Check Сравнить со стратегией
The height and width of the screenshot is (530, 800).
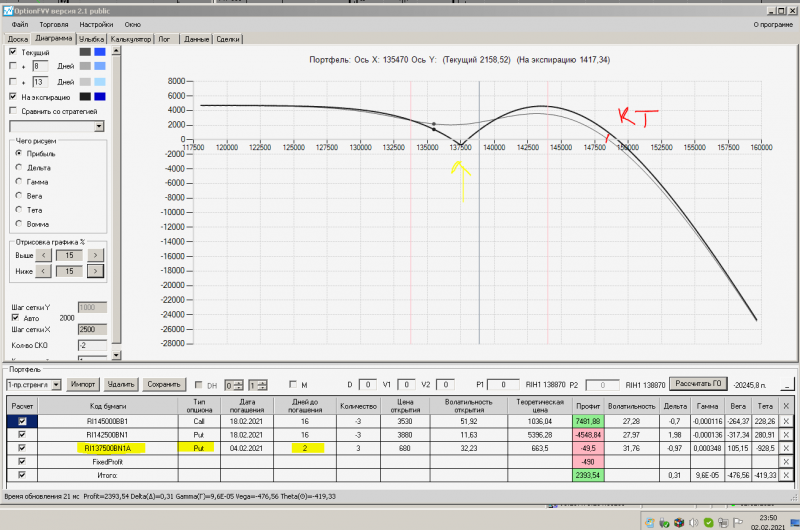(x=13, y=110)
